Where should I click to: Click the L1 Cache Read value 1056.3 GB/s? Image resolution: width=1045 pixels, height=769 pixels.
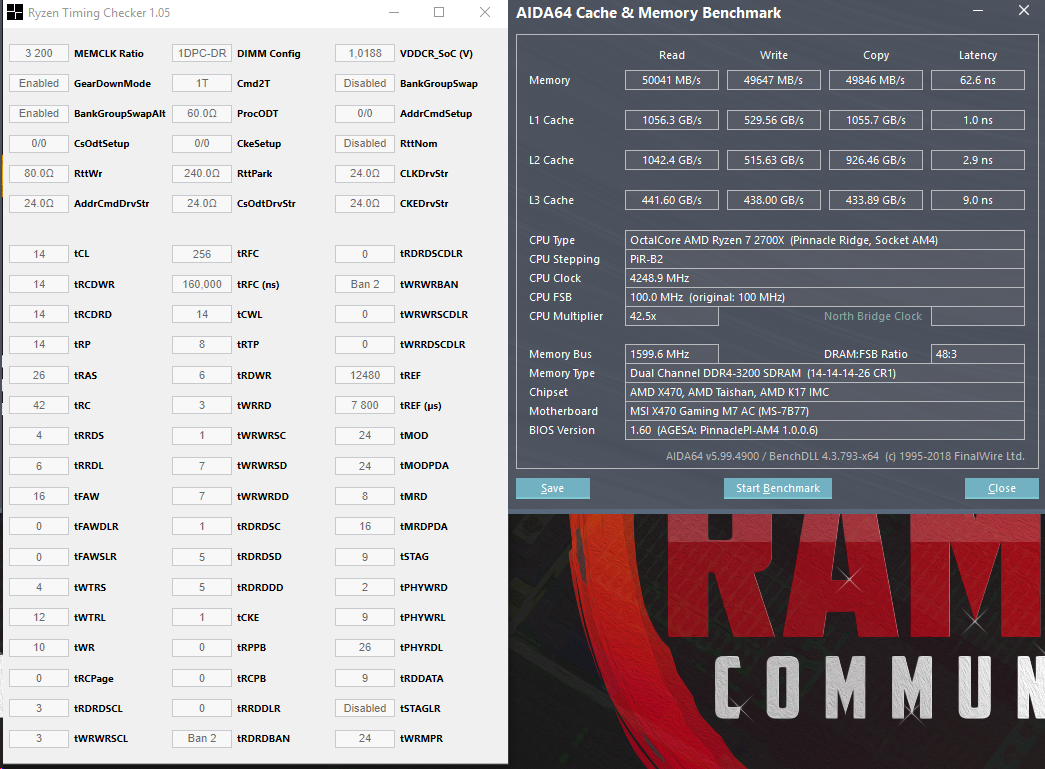pos(672,120)
